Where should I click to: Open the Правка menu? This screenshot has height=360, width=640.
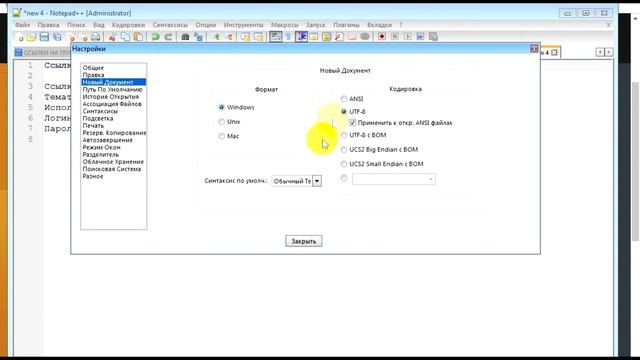49,25
